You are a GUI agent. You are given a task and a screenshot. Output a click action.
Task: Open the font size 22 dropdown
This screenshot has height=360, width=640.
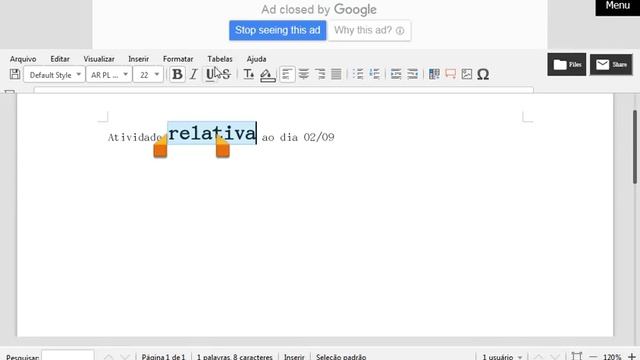click(148, 75)
